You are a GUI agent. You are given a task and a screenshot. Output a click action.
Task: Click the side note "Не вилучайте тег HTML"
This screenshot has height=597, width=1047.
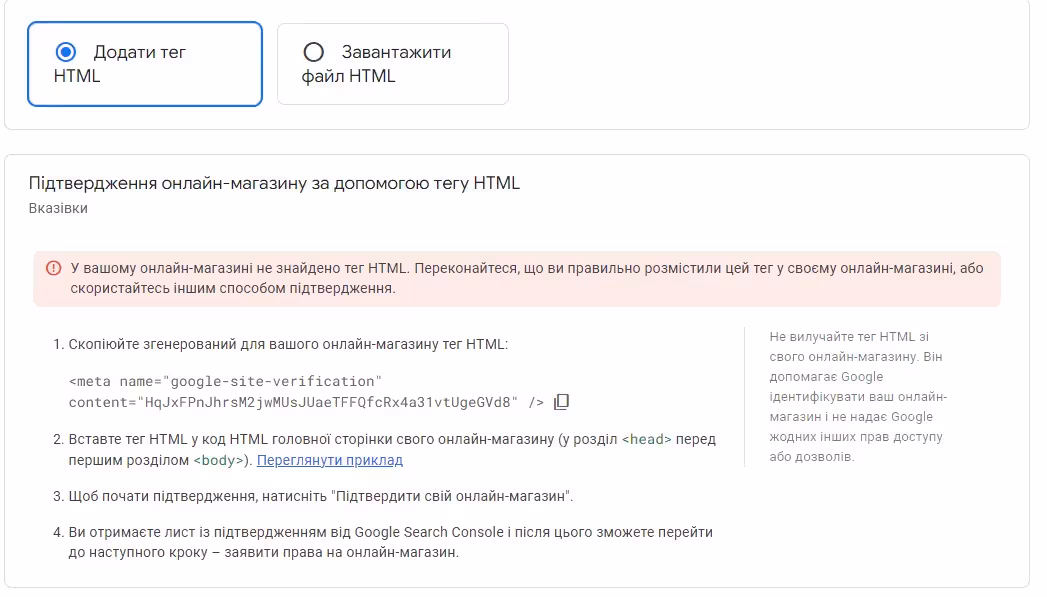858,397
